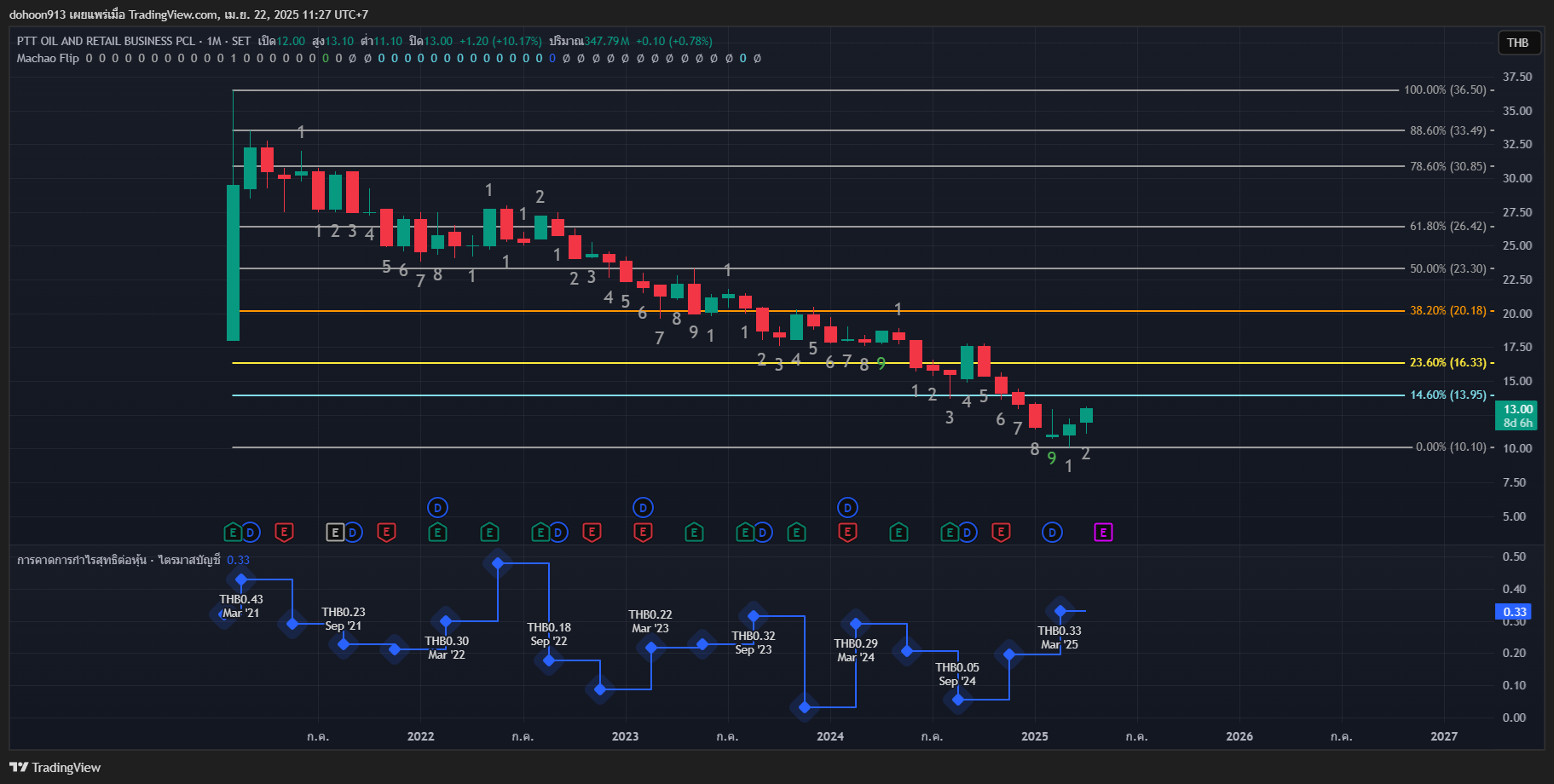The width and height of the screenshot is (1554, 784).
Task: Select the THB0.30 Mar '22 EPS point
Action: coord(446,622)
